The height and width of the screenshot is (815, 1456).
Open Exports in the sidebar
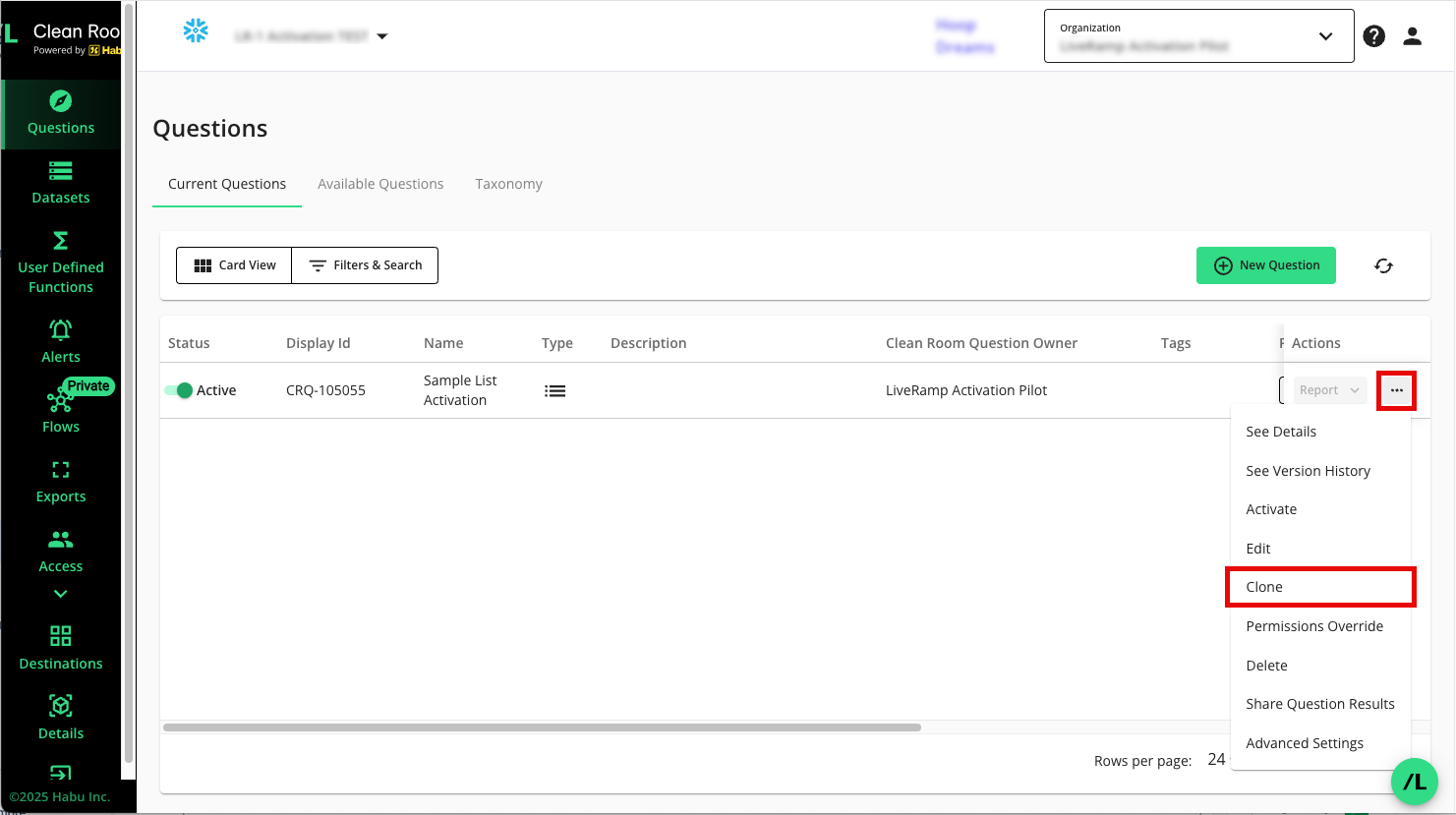coord(61,482)
